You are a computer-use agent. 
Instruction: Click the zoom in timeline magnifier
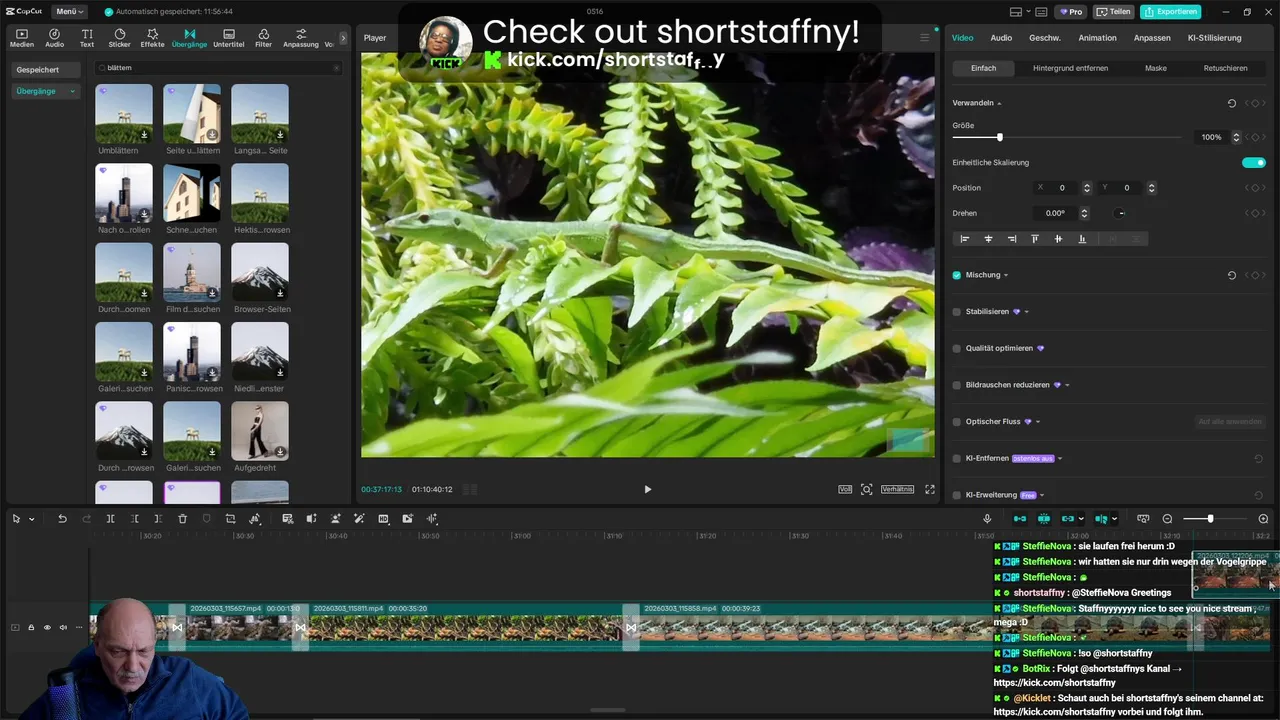tap(1263, 519)
